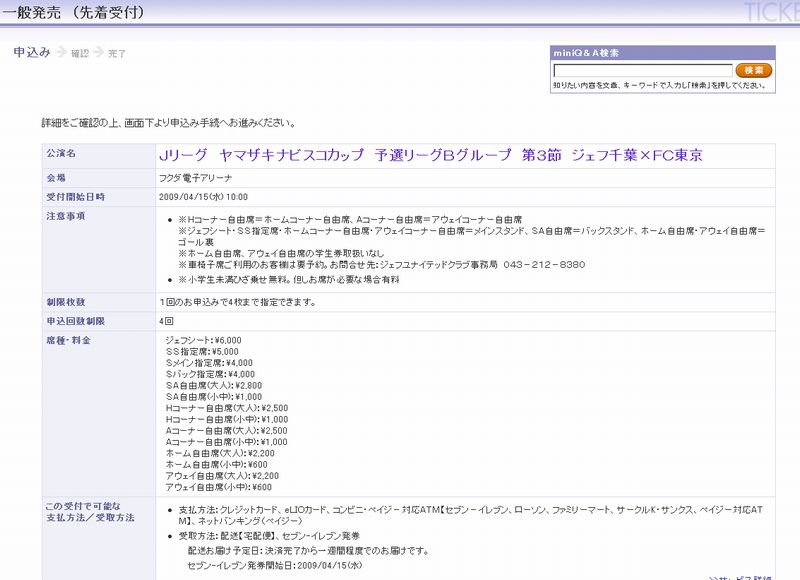
Task: Click the price line アウェイ自由席(小中):¥600
Action: click(219, 487)
